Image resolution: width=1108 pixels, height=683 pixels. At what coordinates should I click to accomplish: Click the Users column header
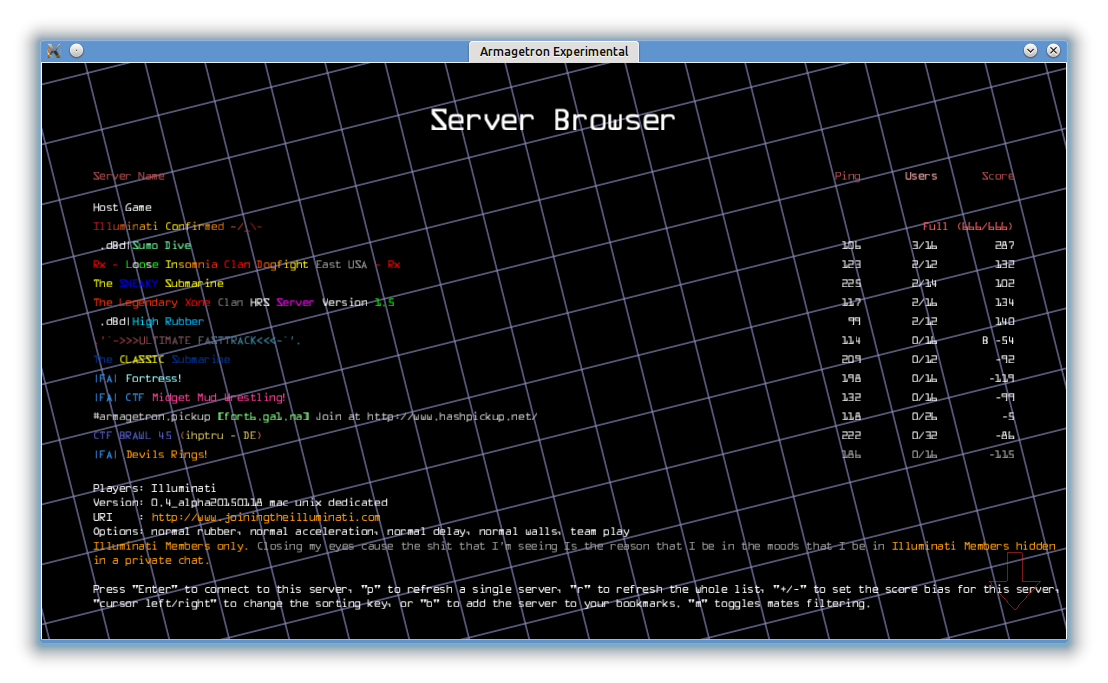pyautogui.click(x=921, y=176)
